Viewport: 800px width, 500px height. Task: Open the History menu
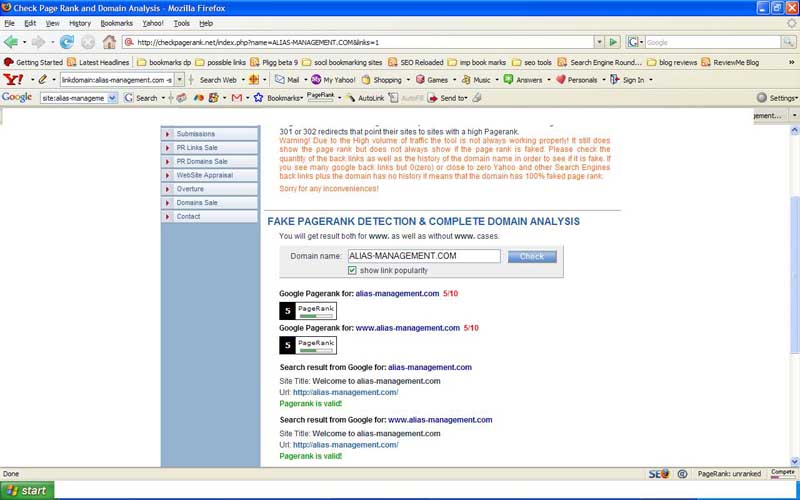(x=80, y=23)
